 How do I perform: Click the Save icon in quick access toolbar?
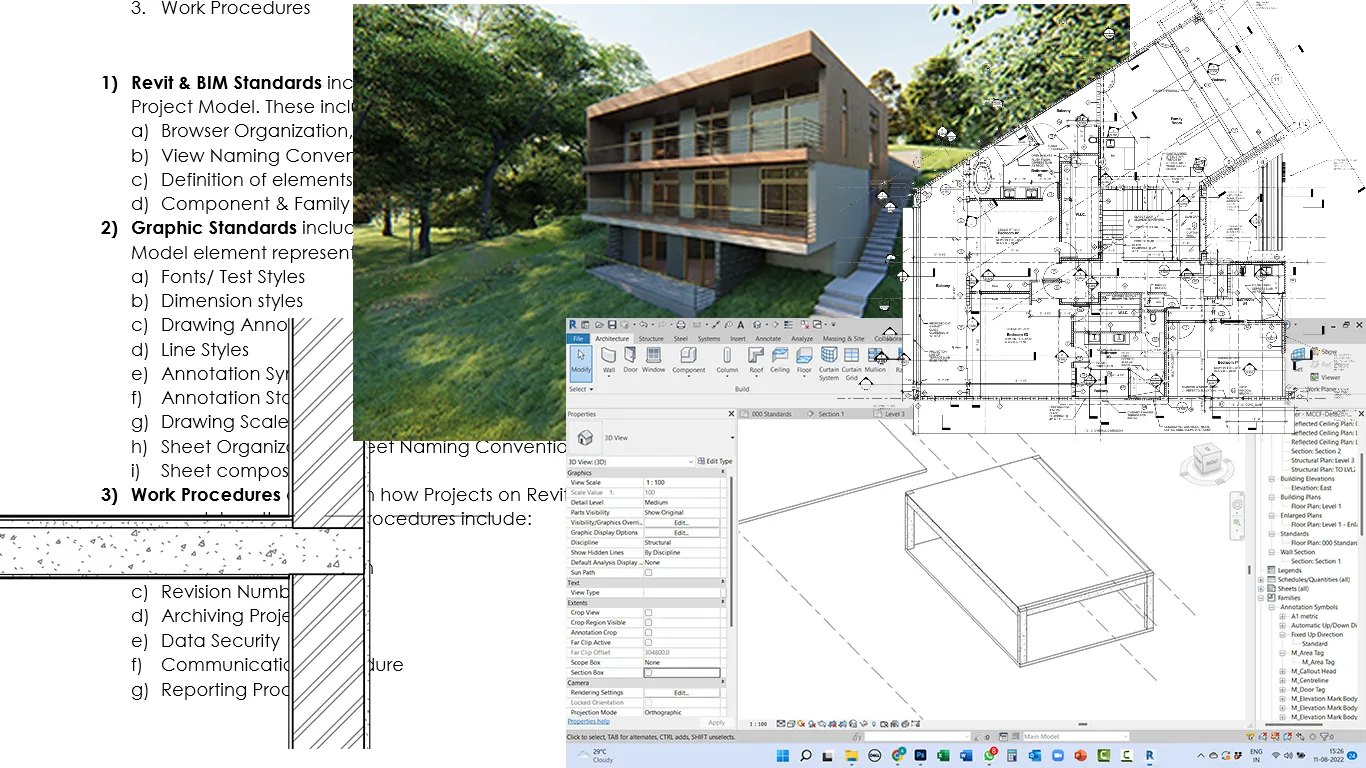tap(612, 325)
